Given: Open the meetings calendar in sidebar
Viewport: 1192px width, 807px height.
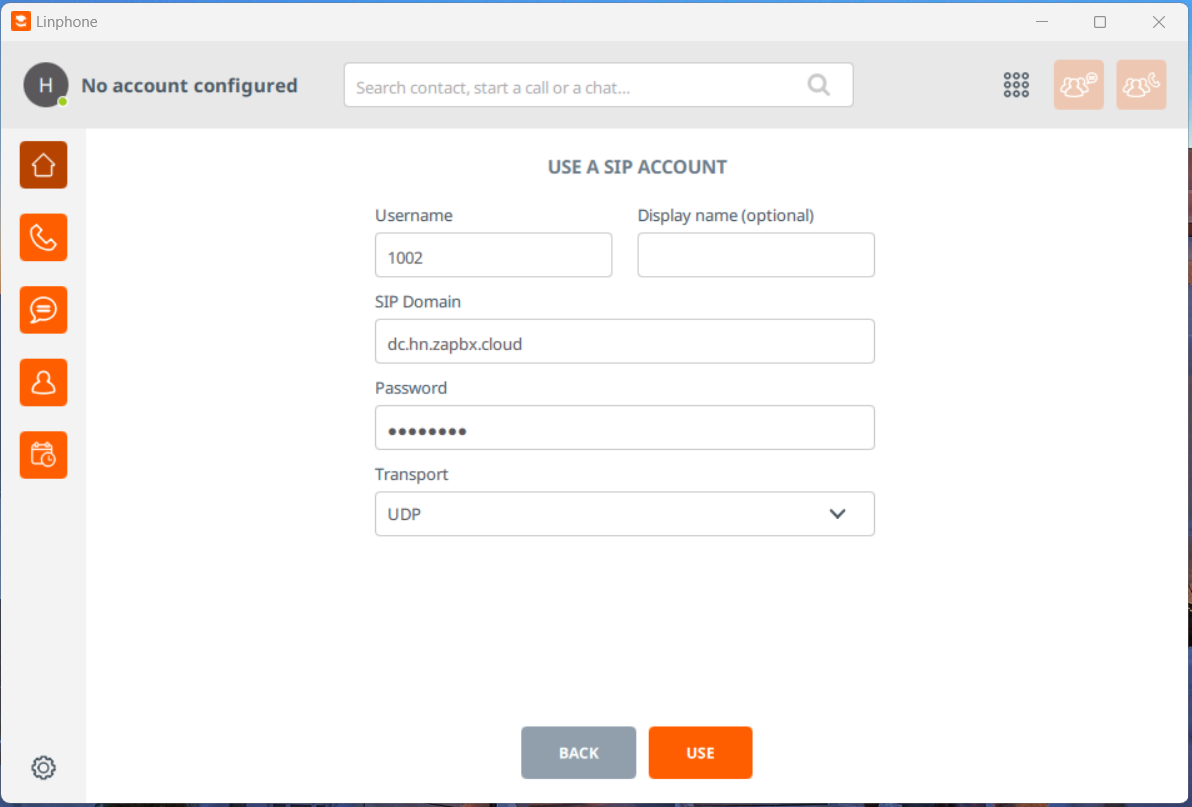Looking at the screenshot, I should (x=43, y=455).
